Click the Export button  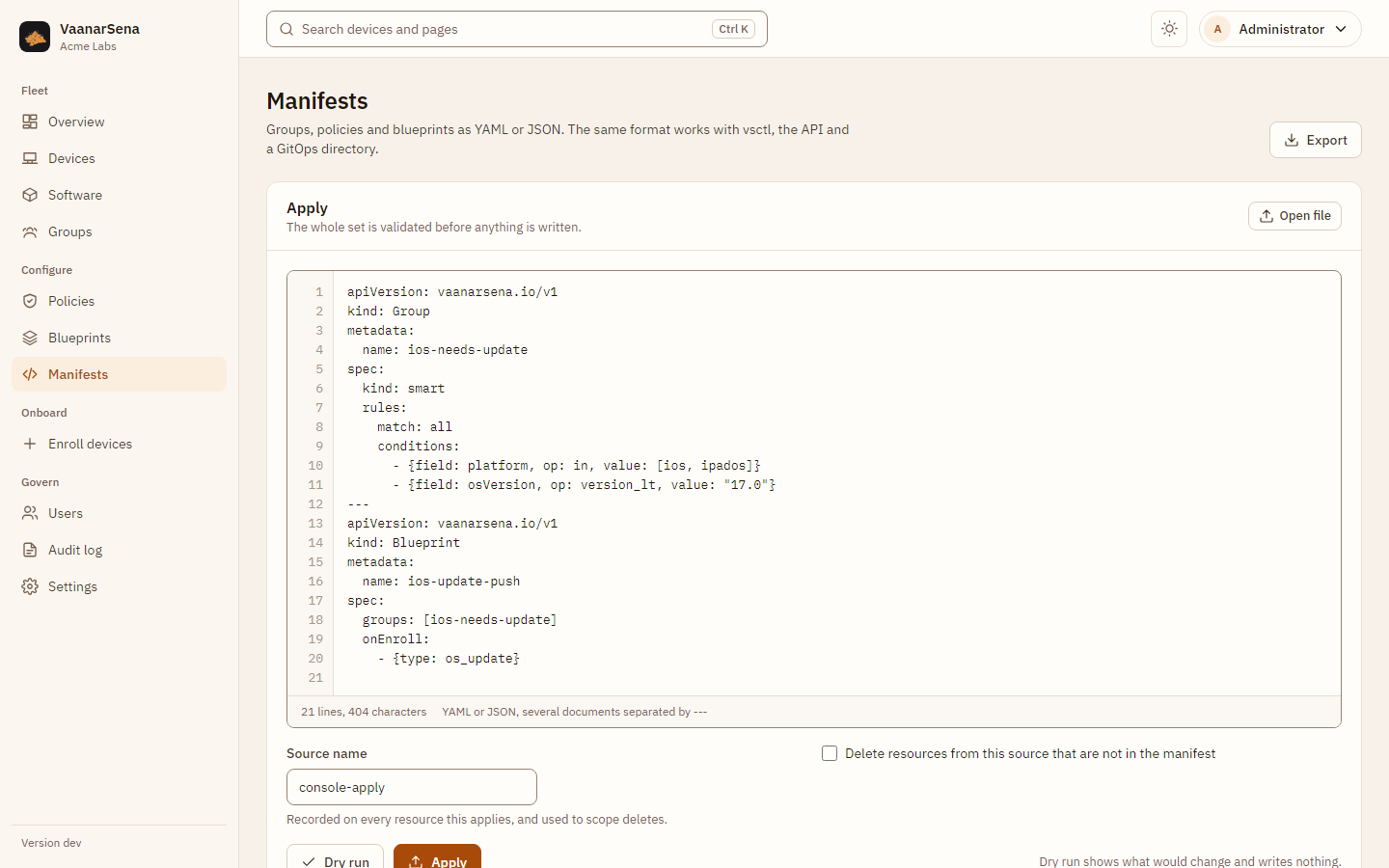tap(1315, 140)
